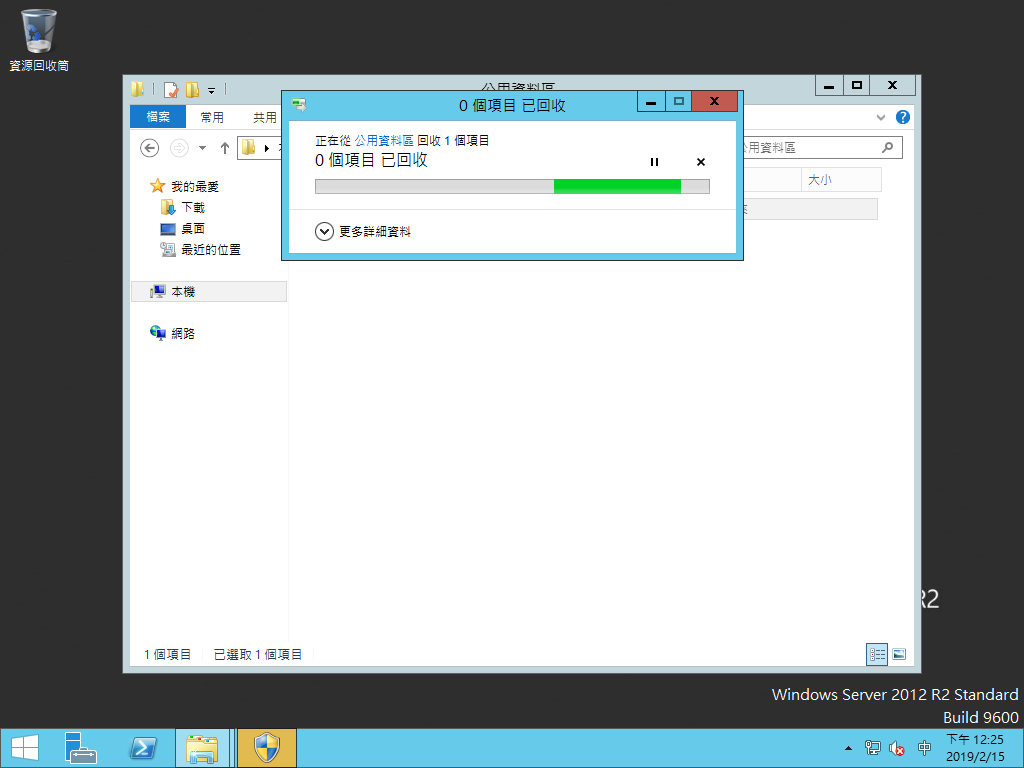
Task: Launch PowerShell from taskbar
Action: [142, 748]
